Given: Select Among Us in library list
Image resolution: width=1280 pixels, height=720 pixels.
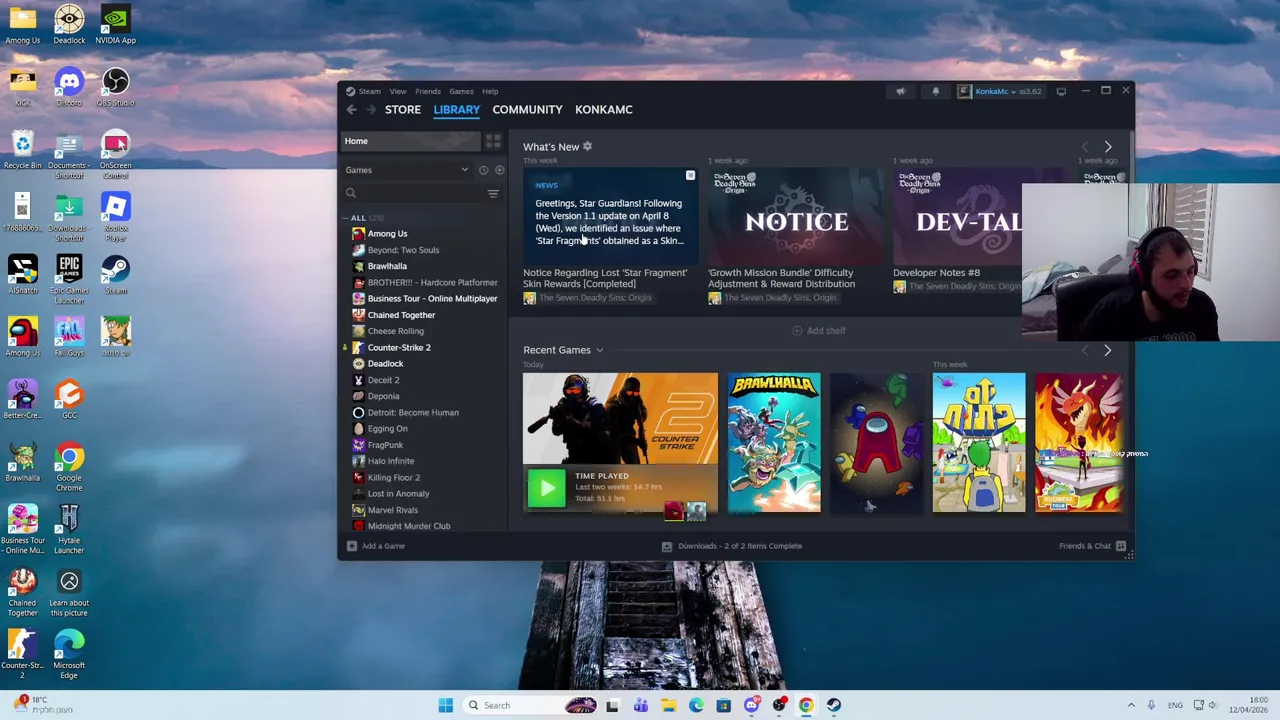Looking at the screenshot, I should click(387, 234).
